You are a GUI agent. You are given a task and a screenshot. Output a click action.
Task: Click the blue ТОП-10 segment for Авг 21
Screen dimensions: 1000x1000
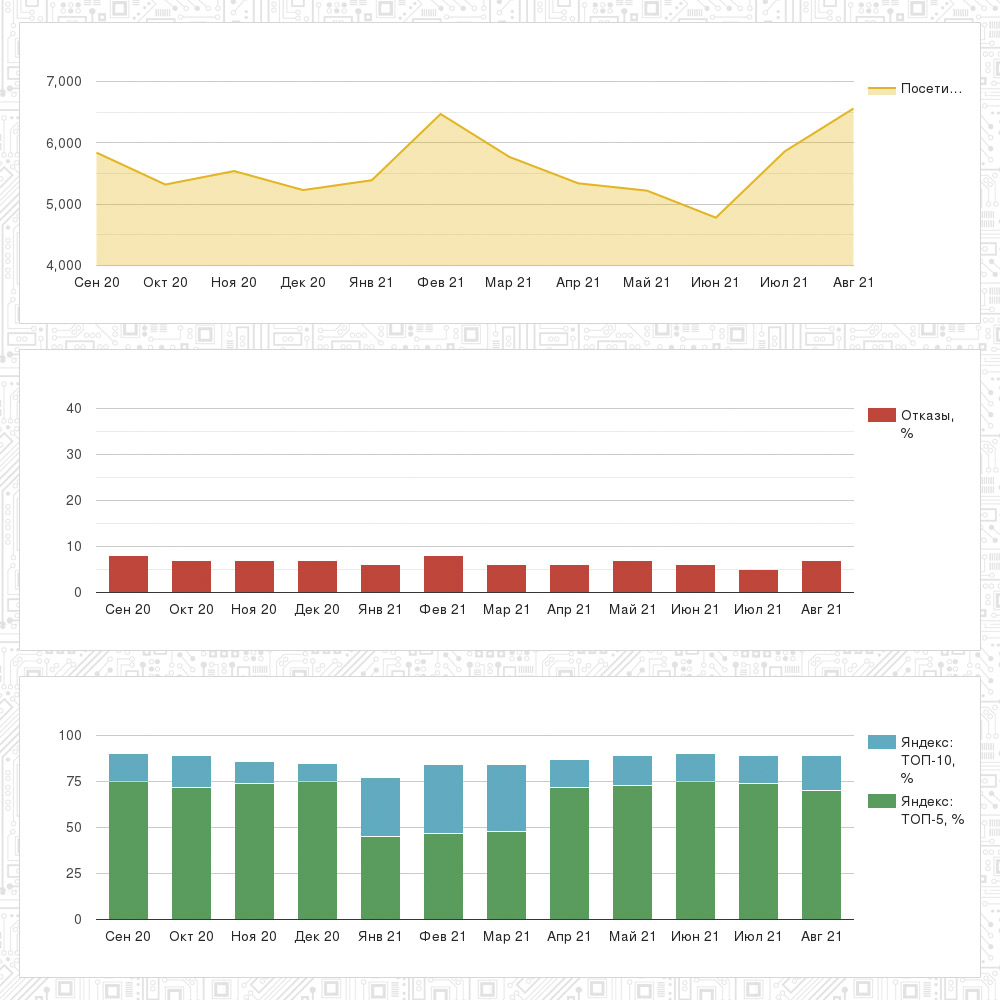coord(821,773)
